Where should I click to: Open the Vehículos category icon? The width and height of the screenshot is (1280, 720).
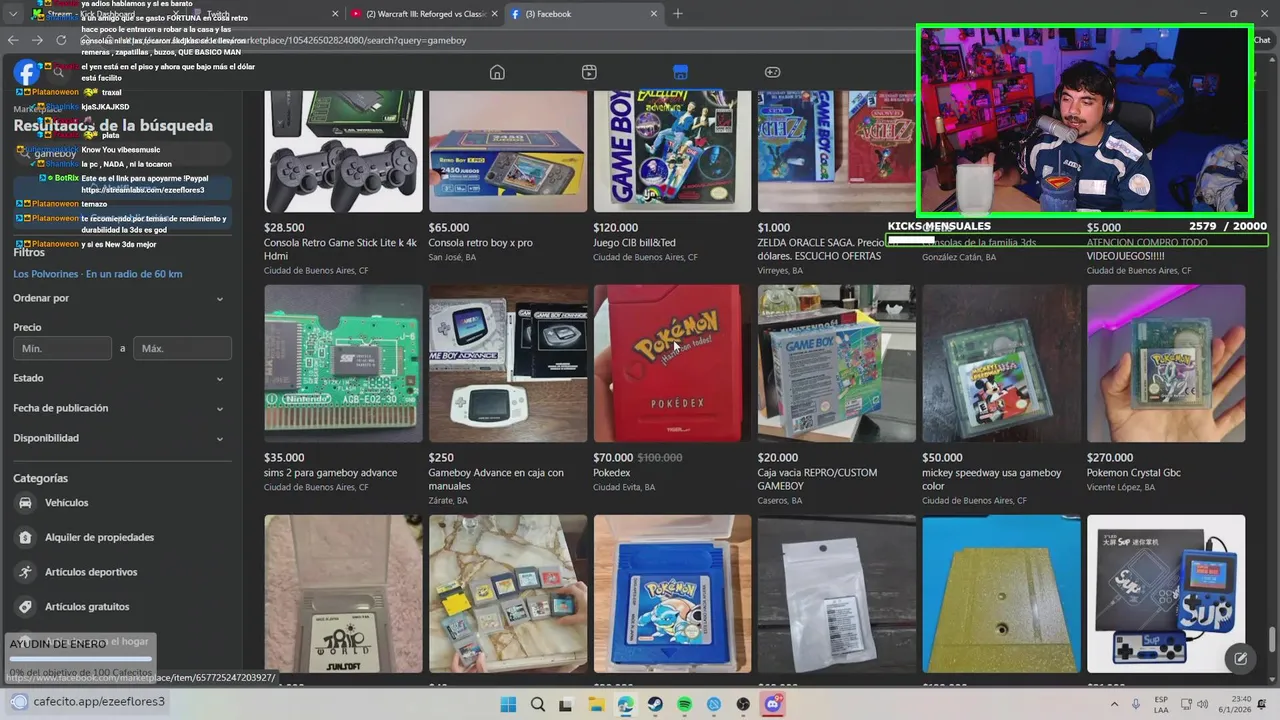[x=25, y=503]
